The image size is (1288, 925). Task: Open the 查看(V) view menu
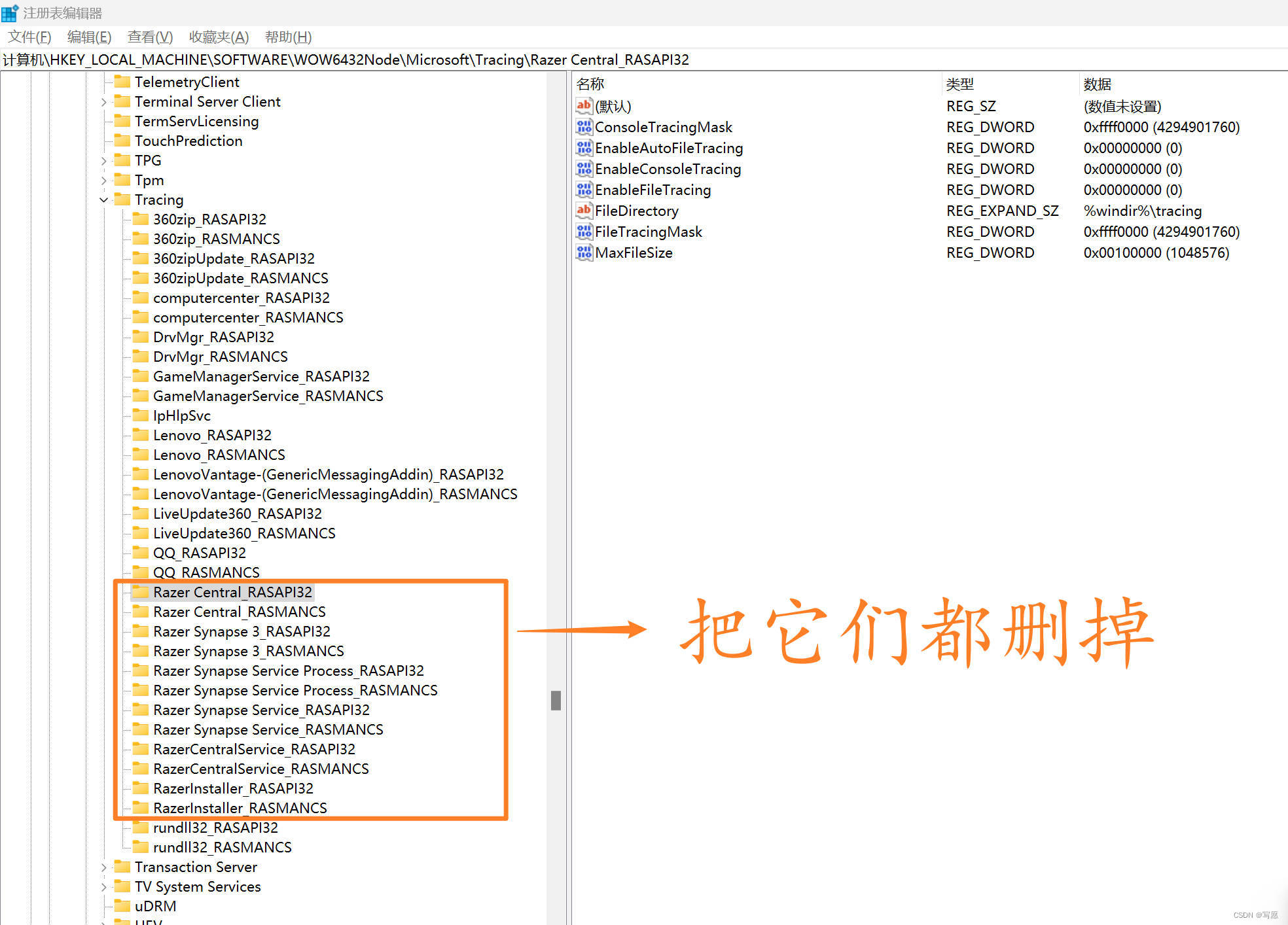pos(150,37)
